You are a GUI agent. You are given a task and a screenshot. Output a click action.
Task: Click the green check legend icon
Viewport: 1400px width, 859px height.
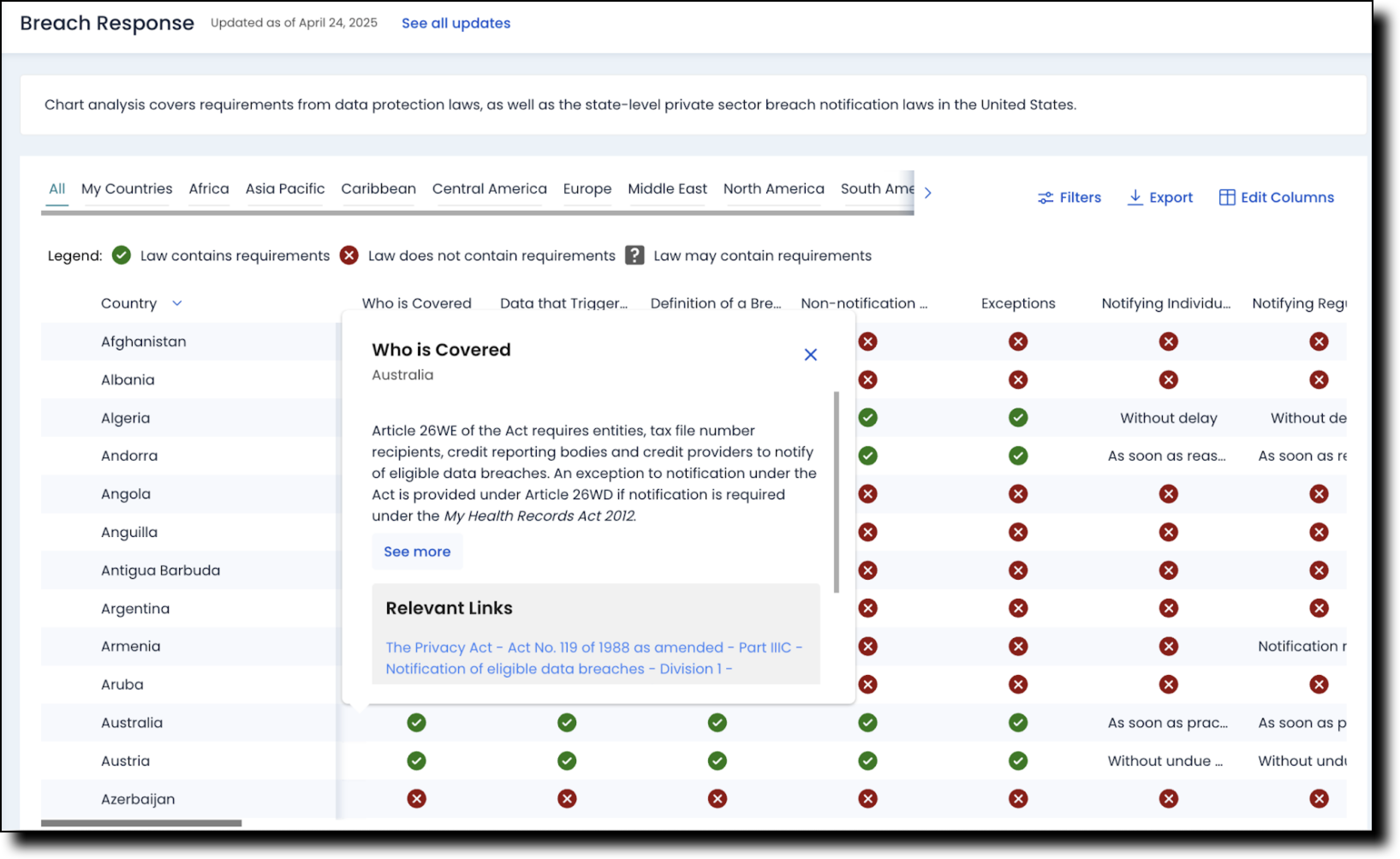121,255
